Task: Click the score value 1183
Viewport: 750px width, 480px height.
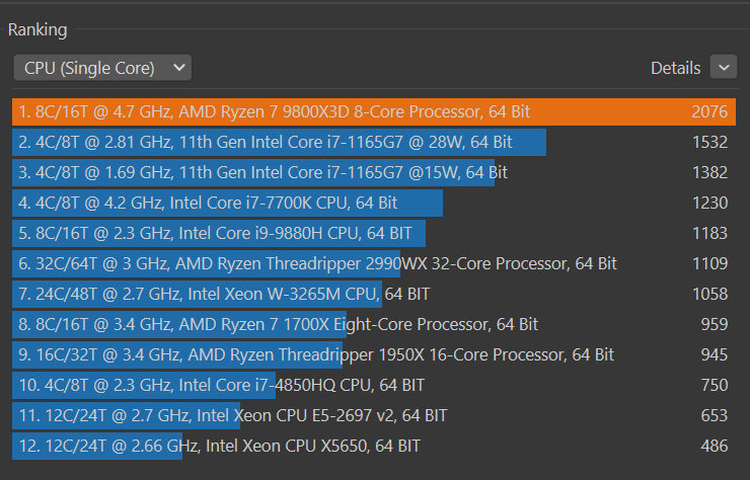Action: coord(710,233)
